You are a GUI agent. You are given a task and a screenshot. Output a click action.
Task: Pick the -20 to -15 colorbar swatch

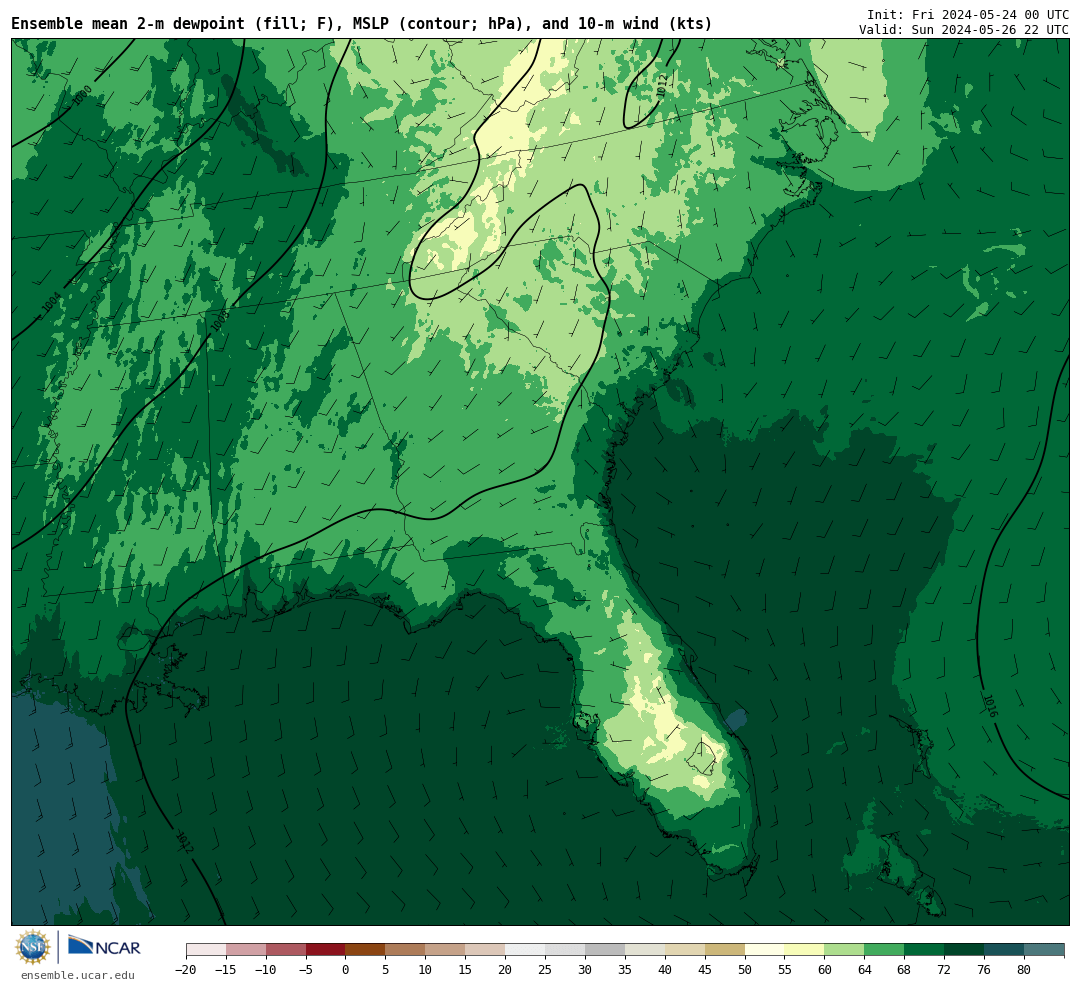click(206, 950)
